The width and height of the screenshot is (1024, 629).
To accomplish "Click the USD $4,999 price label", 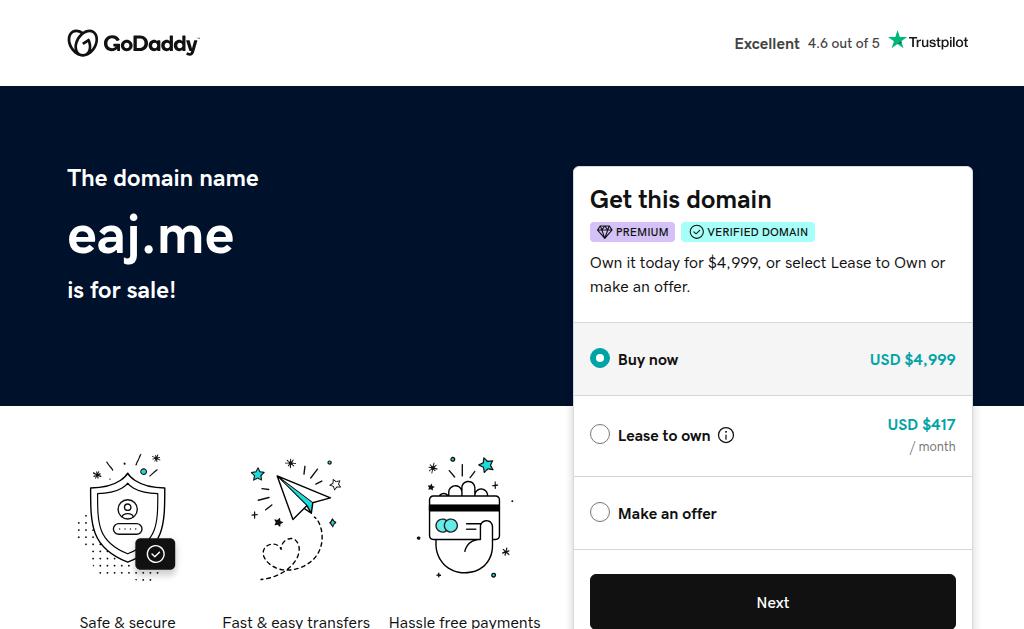I will tap(912, 359).
